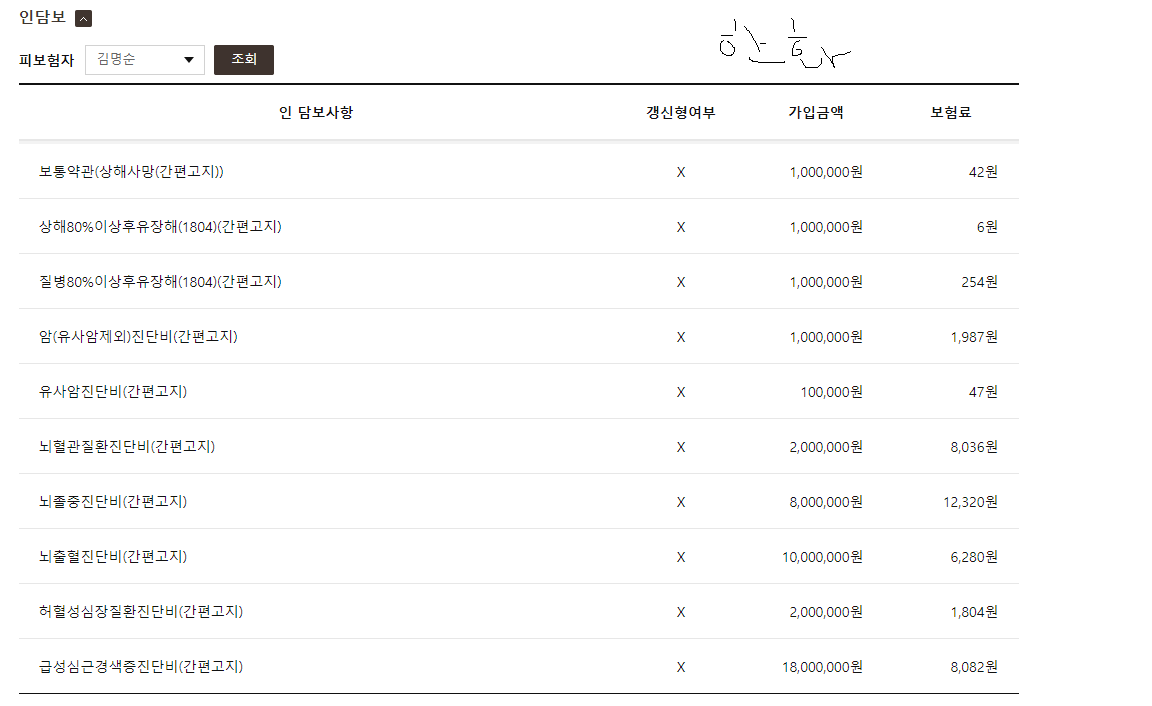
Task: Select the 질병80%이상후유장해 coverage row
Action: click(x=519, y=282)
